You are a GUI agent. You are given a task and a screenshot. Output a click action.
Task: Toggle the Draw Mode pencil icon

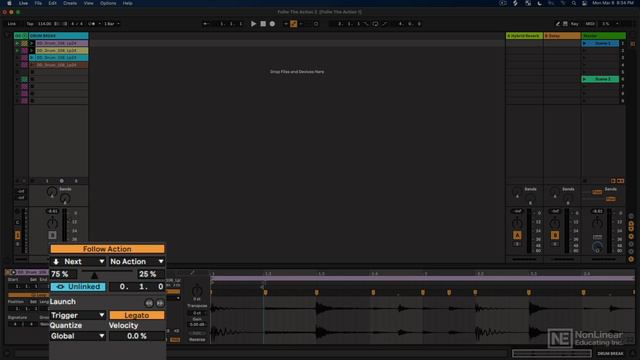[x=558, y=24]
